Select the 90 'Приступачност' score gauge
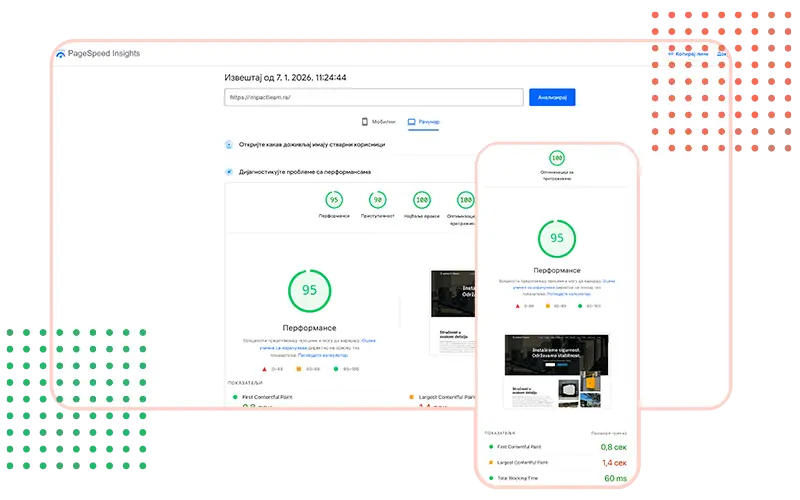This screenshot has width=800, height=500. coord(378,200)
